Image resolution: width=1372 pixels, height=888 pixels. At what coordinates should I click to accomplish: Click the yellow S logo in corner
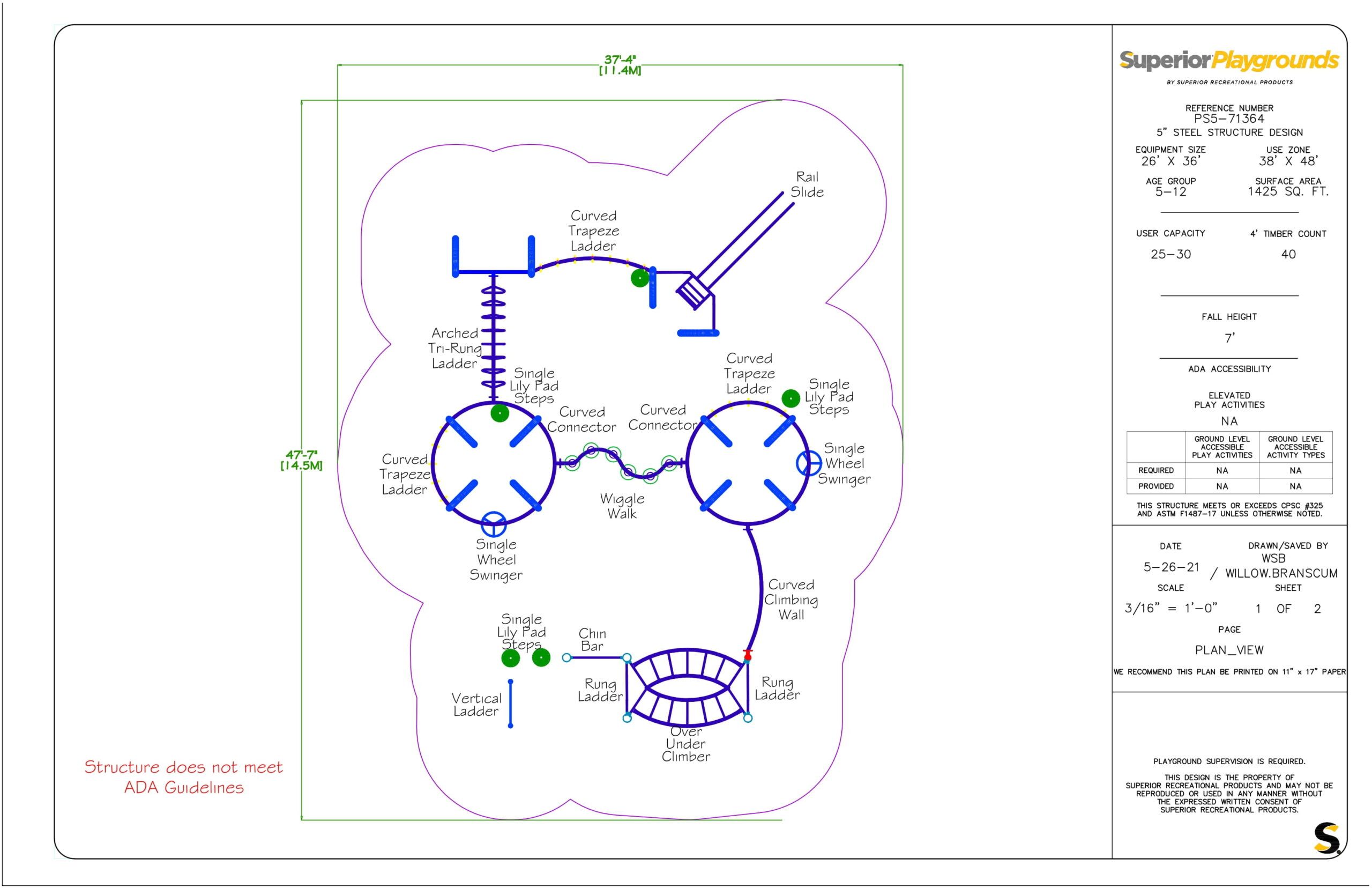pyautogui.click(x=1326, y=838)
